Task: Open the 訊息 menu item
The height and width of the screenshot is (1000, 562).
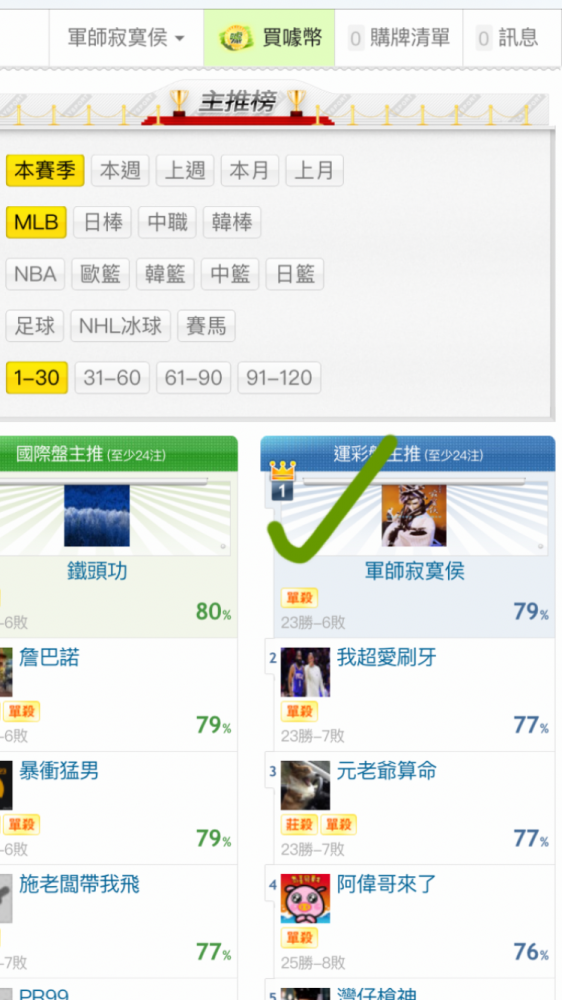Action: click(x=508, y=38)
